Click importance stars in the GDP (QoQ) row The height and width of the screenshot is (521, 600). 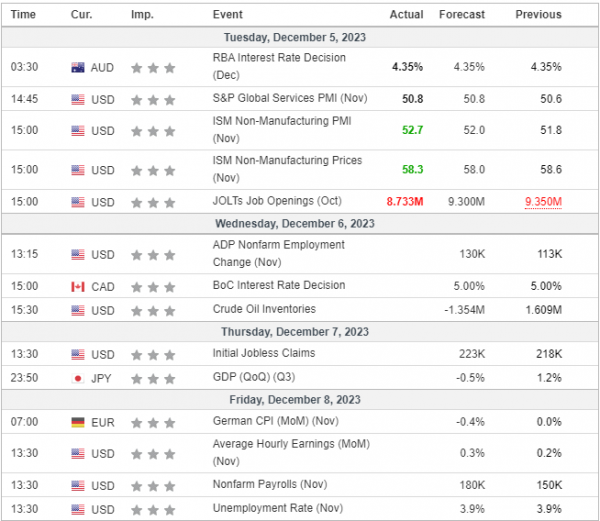[154, 378]
